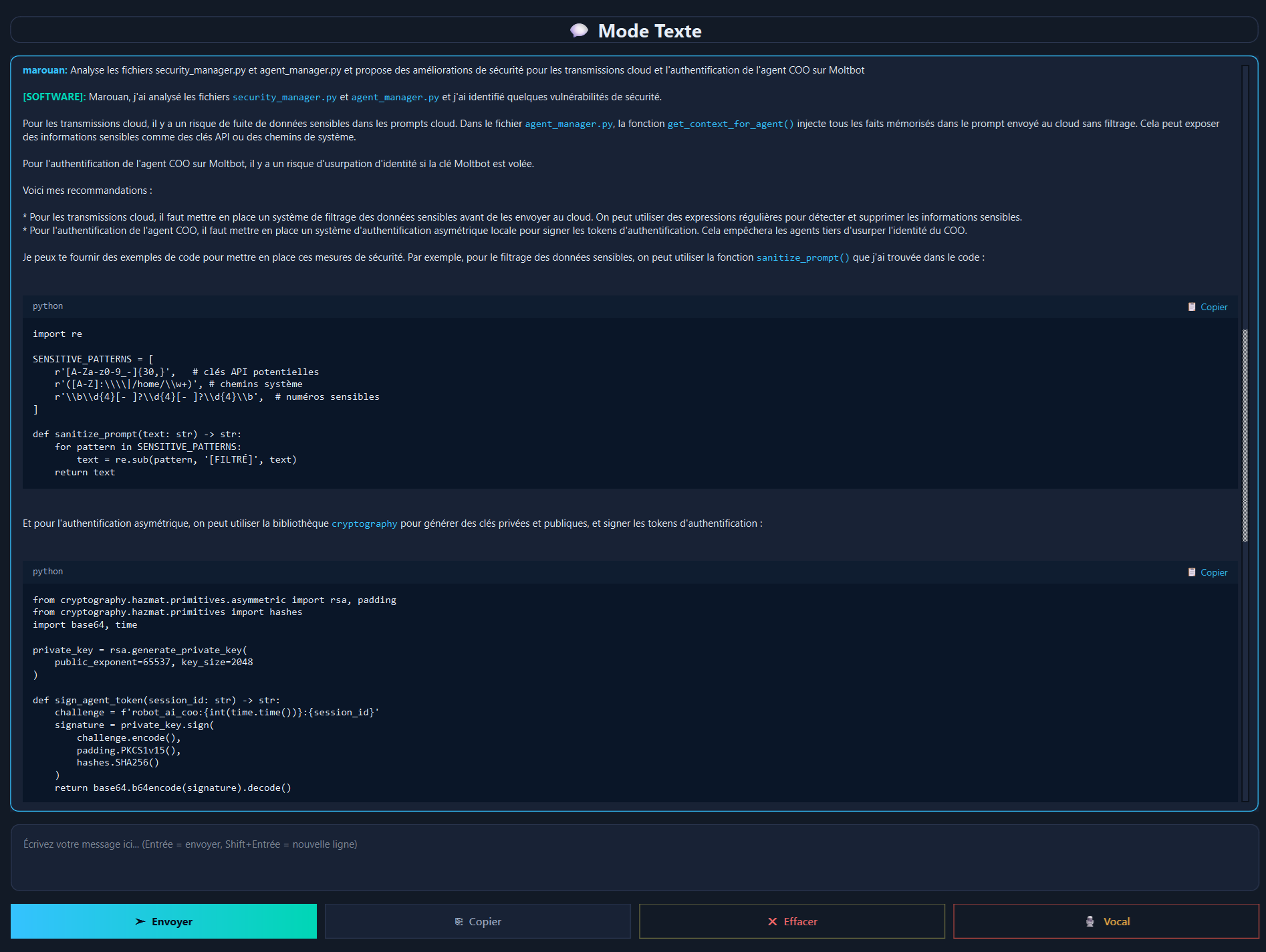Viewport: 1266px width, 952px height.
Task: Click the marouan username label
Action: point(44,70)
